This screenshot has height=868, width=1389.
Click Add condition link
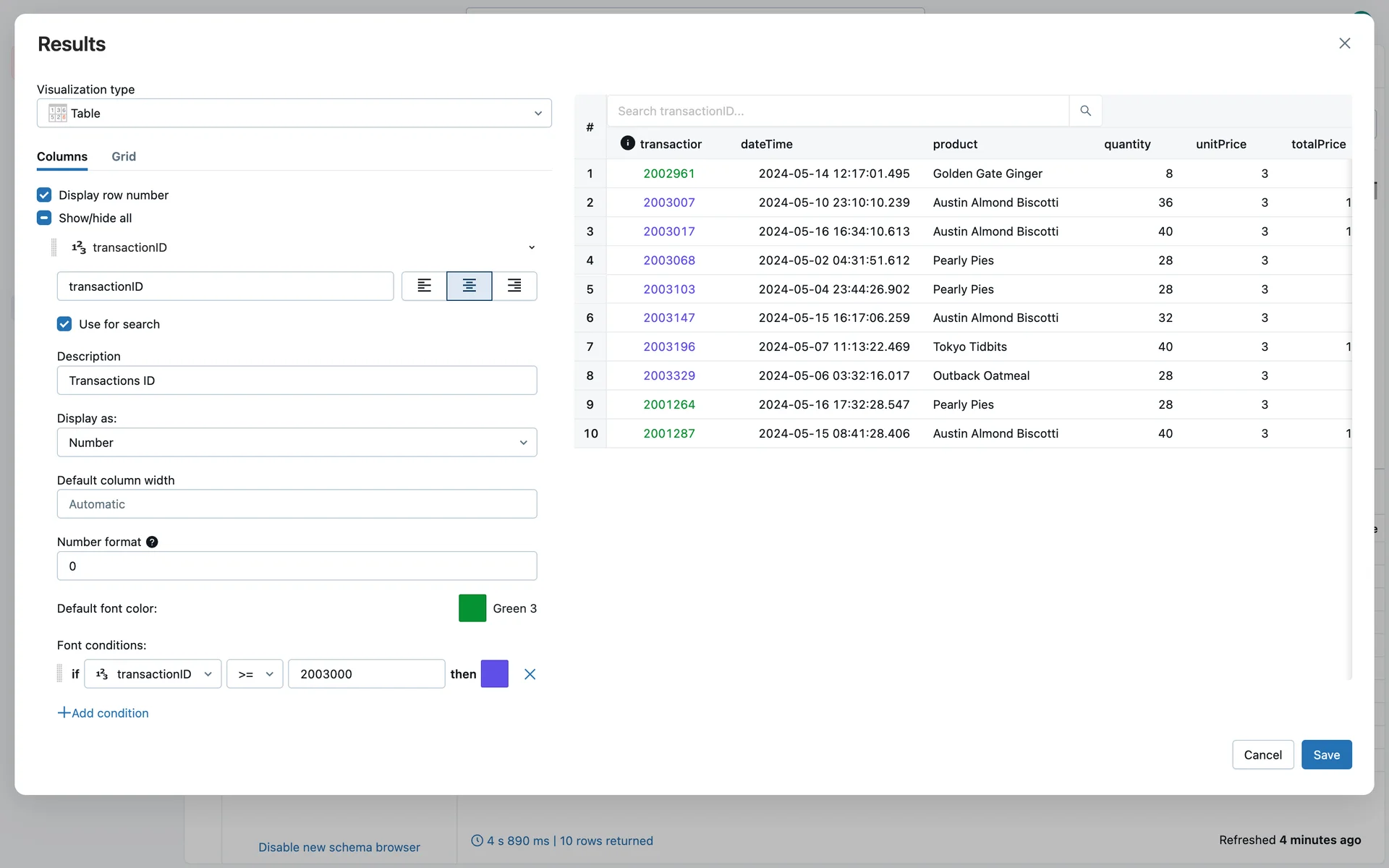tap(103, 712)
